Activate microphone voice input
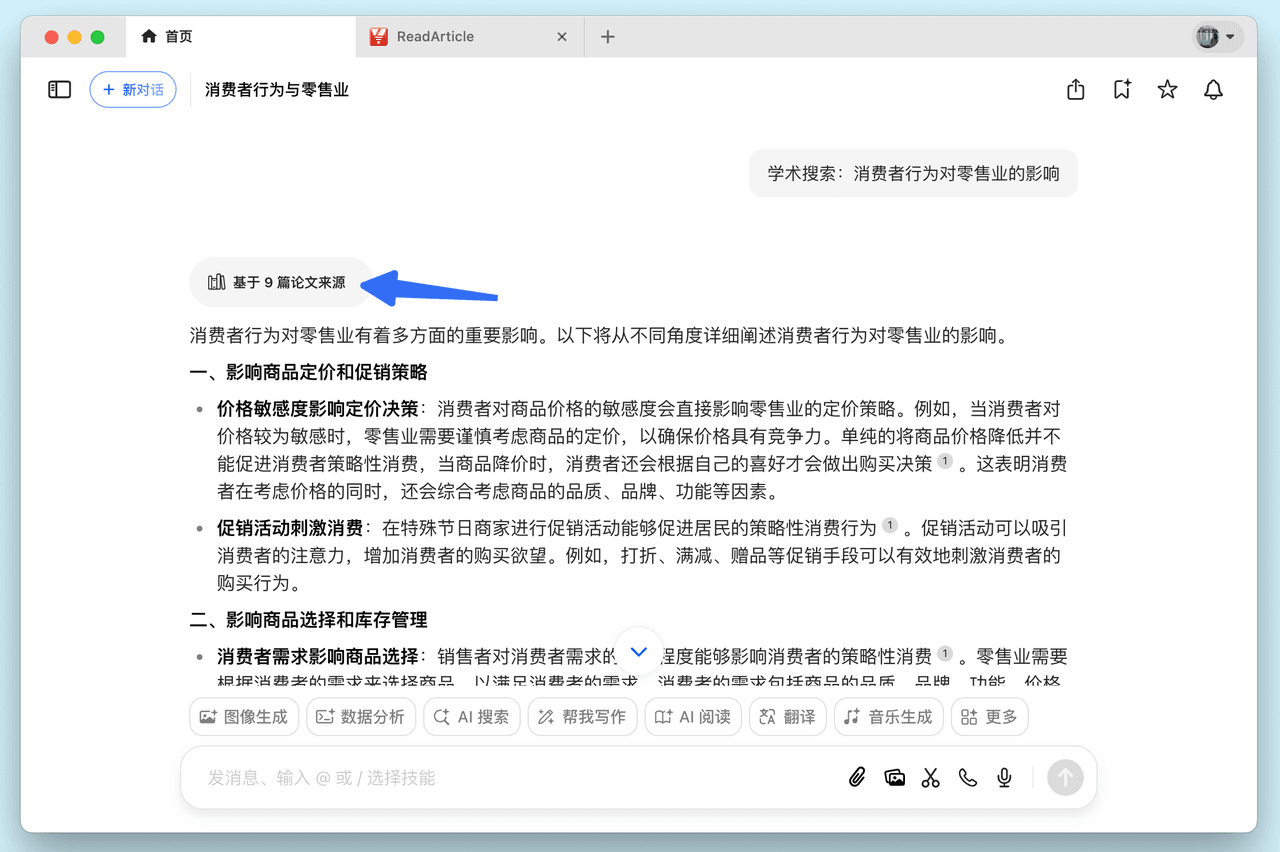 (x=1005, y=778)
